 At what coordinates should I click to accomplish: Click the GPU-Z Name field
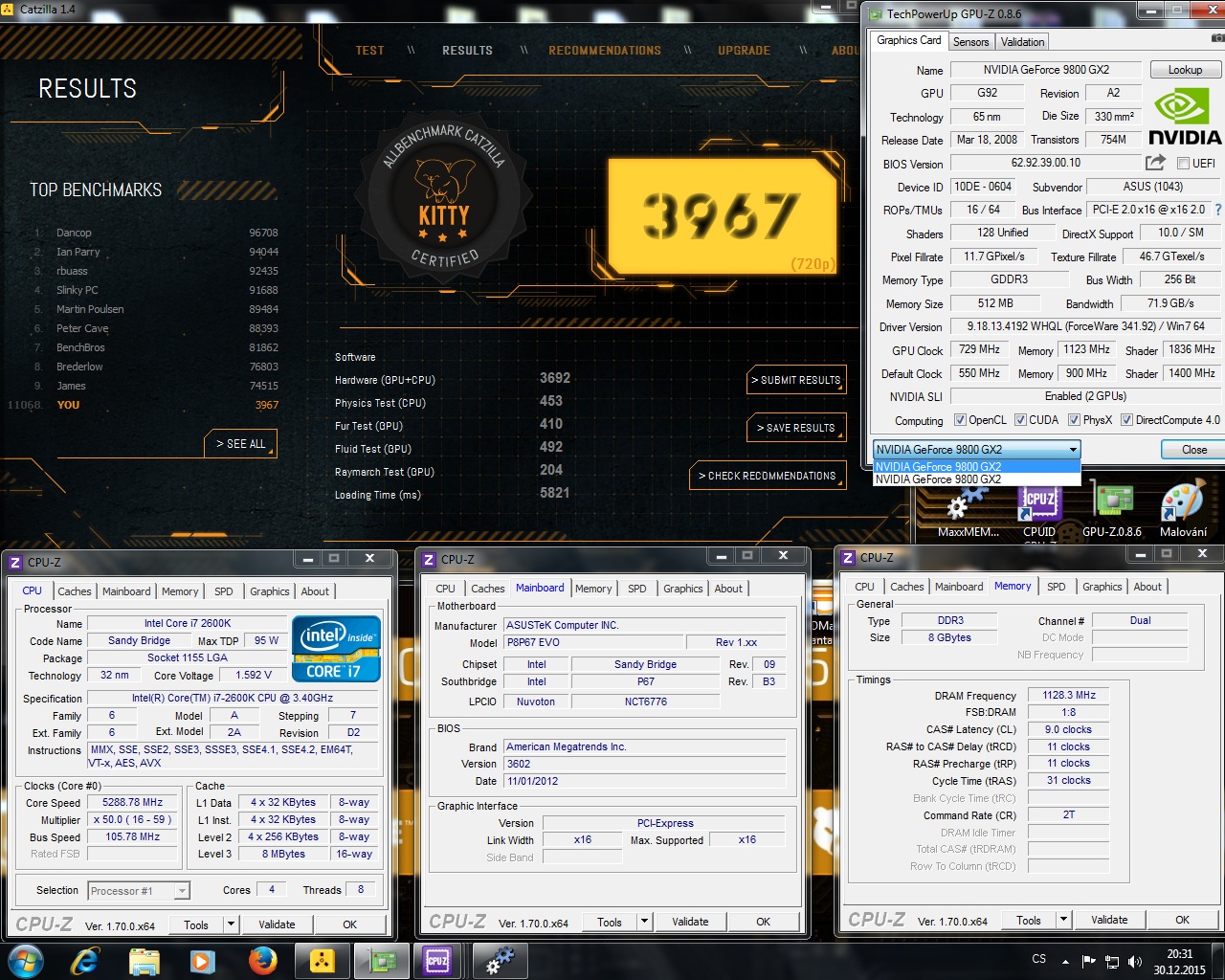(1046, 70)
